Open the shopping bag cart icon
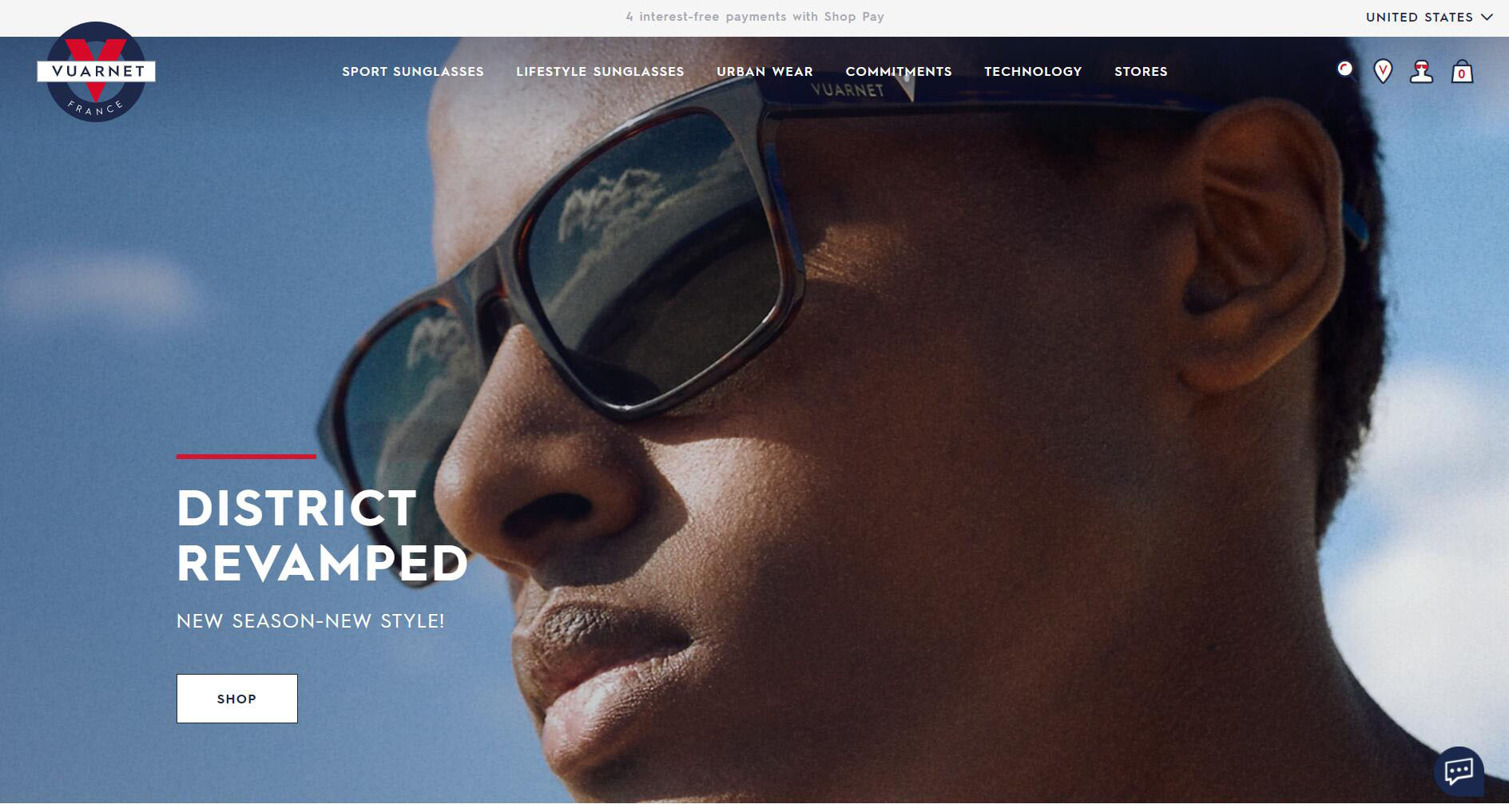 point(1462,71)
